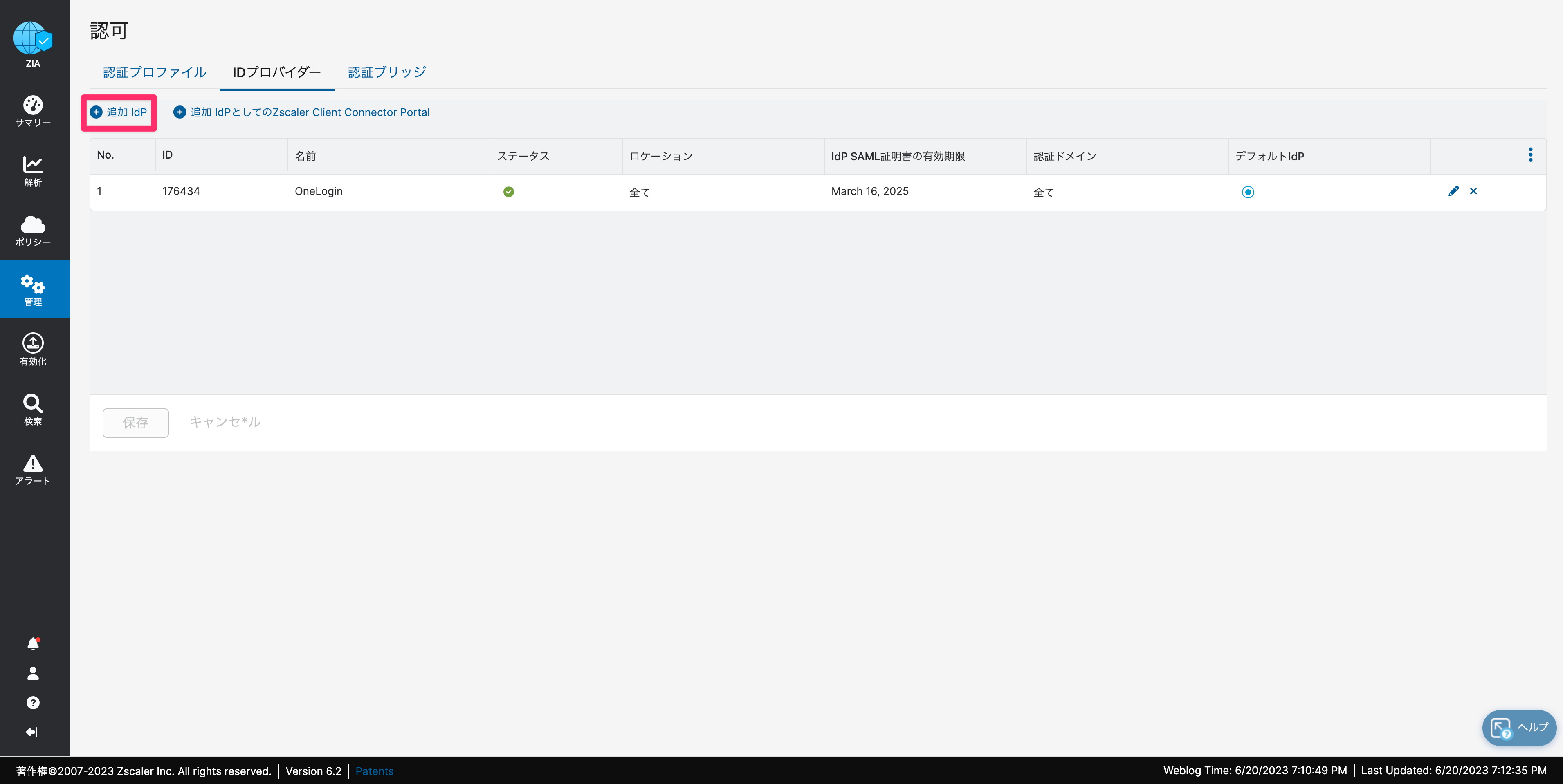1563x784 pixels.
Task: Open the user account icon
Action: coord(34,673)
